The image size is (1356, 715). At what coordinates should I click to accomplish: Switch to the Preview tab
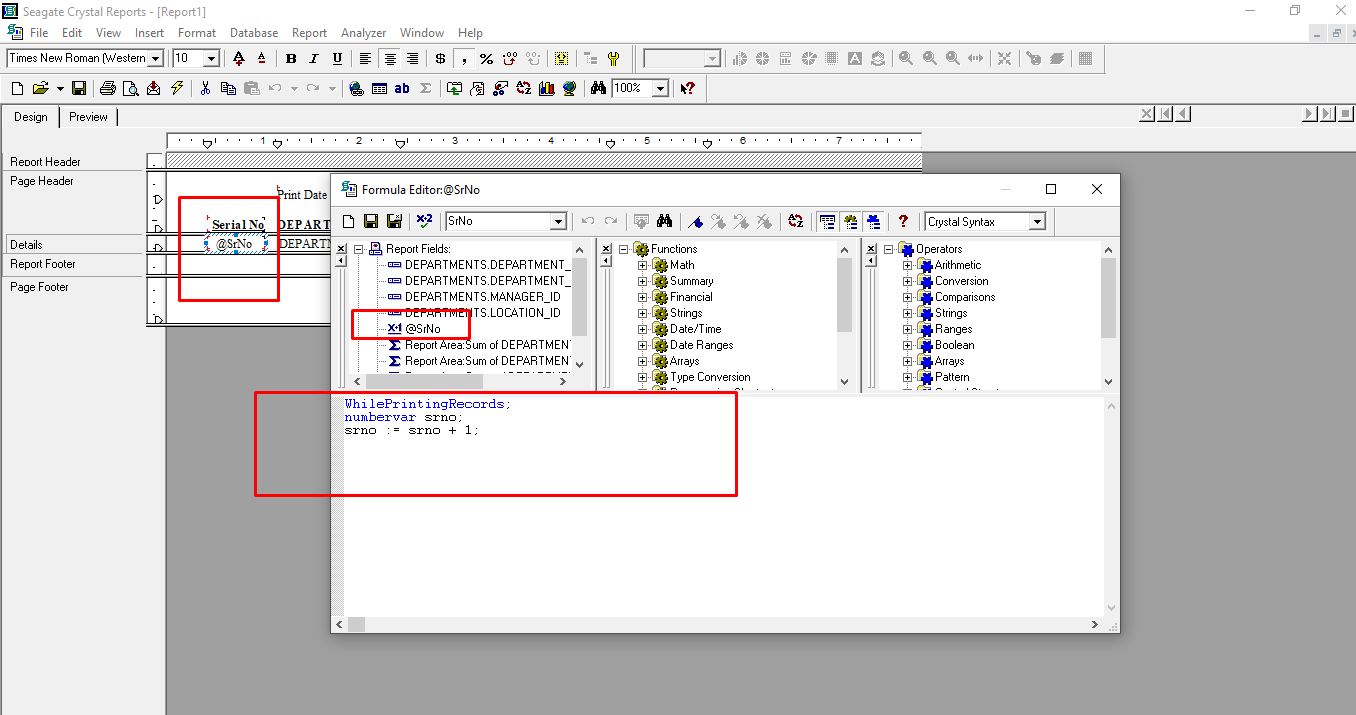point(88,117)
